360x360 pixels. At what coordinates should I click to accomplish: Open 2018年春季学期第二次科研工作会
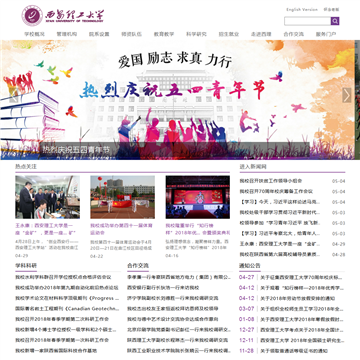coord(62,319)
